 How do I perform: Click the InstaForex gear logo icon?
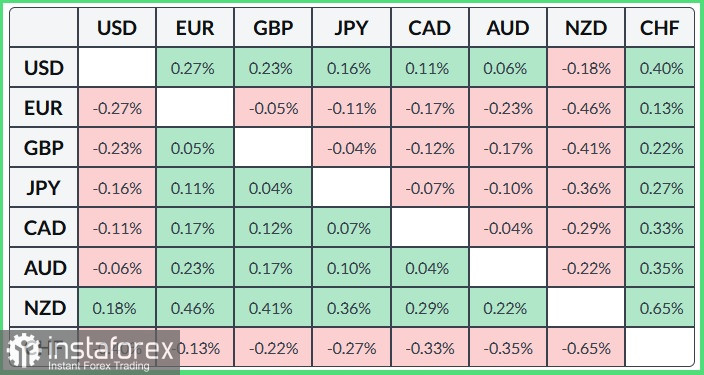pyautogui.click(x=24, y=350)
